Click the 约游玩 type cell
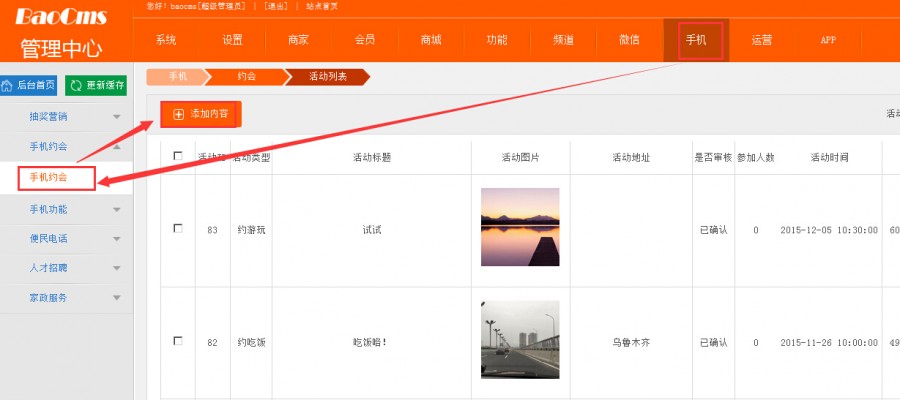 point(251,230)
